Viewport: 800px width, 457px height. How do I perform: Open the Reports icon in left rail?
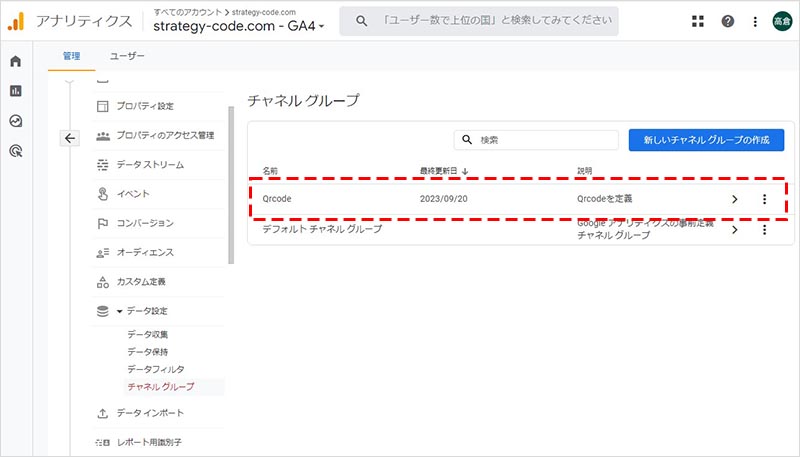click(15, 91)
